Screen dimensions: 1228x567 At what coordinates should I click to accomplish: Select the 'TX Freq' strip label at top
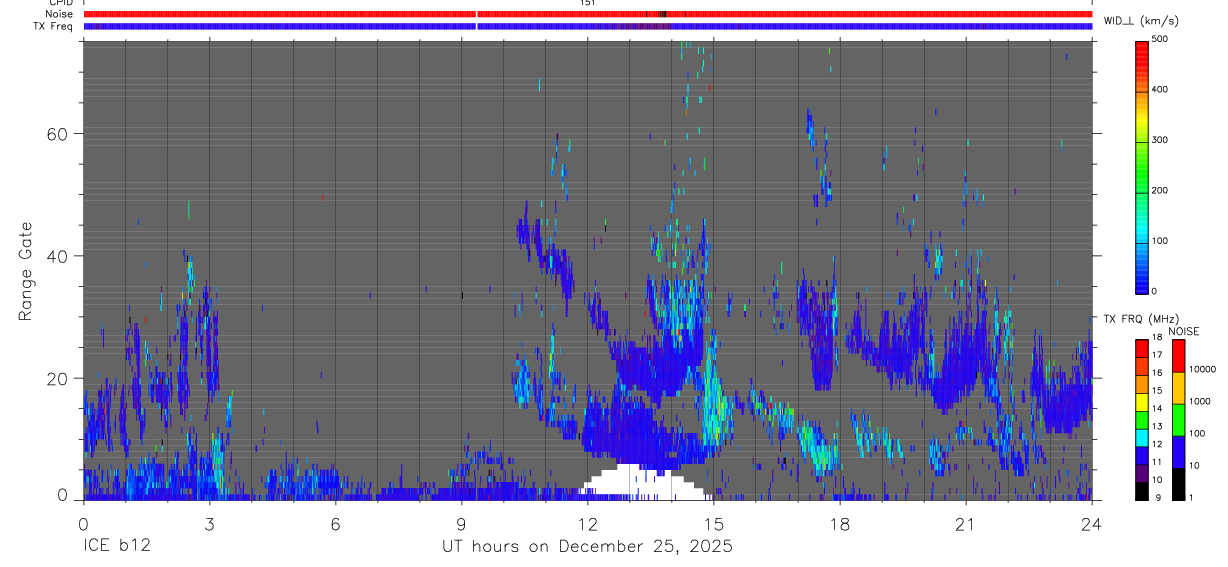click(x=52, y=26)
